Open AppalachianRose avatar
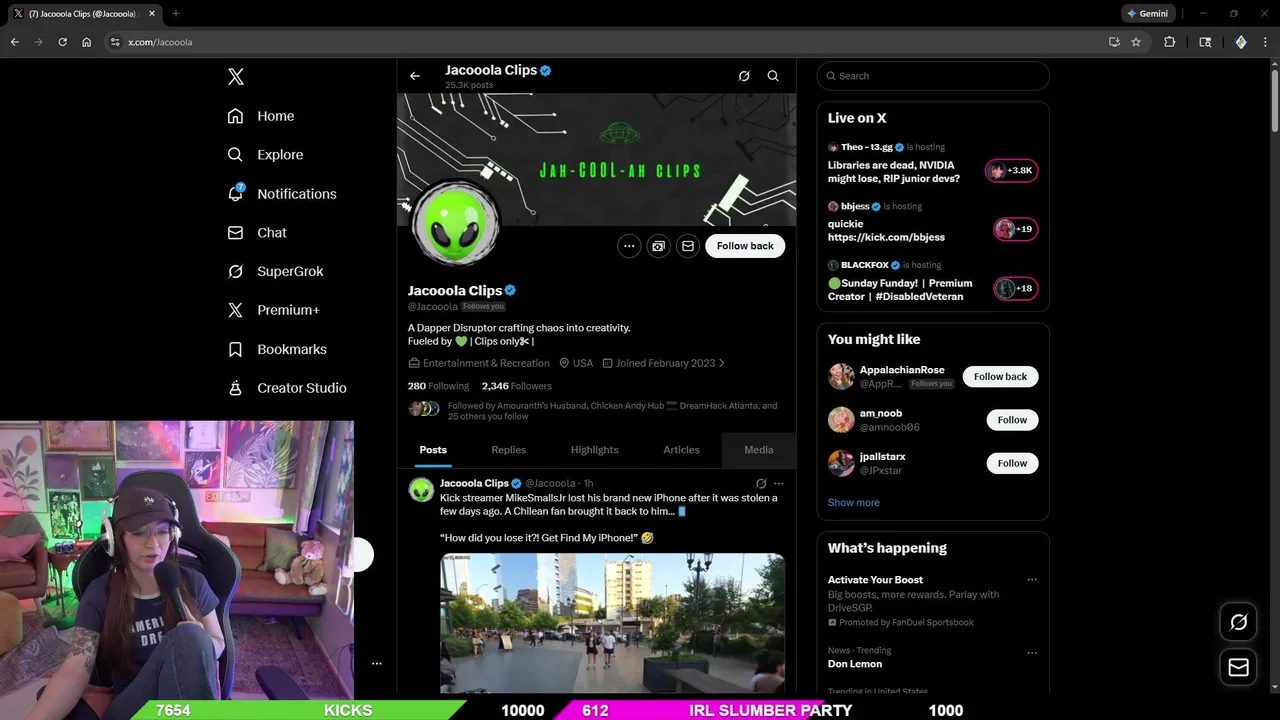Image resolution: width=1280 pixels, height=720 pixels. tap(841, 377)
